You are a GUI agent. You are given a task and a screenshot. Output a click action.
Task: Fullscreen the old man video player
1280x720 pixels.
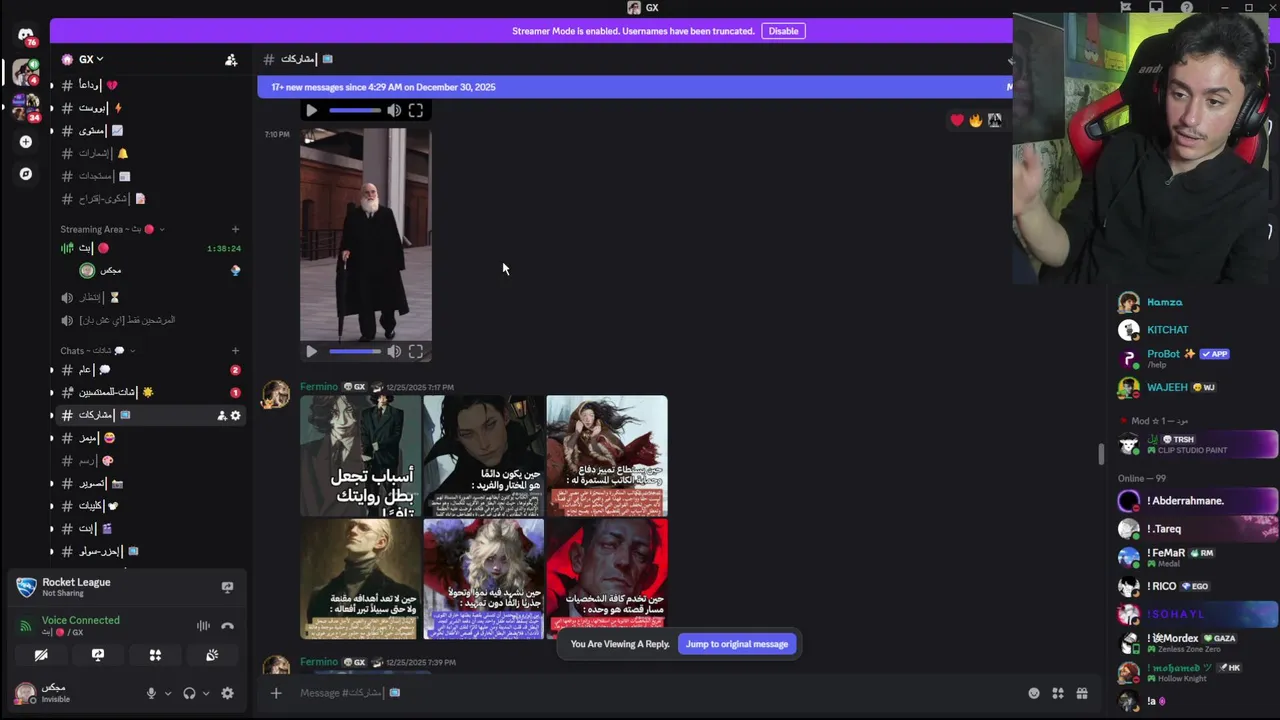click(416, 351)
